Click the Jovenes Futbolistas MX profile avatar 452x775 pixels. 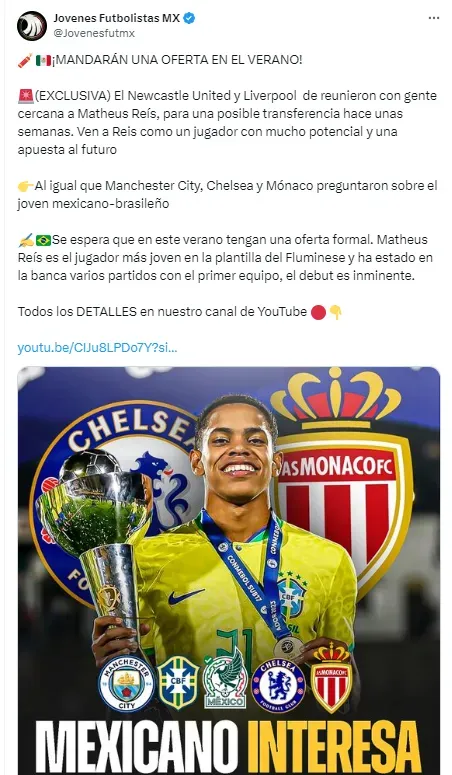[x=32, y=26]
